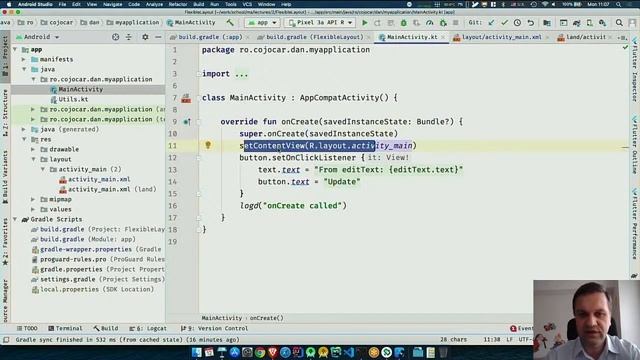640x360 pixels.
Task: Open the Version Control tool window
Action: coord(214,328)
